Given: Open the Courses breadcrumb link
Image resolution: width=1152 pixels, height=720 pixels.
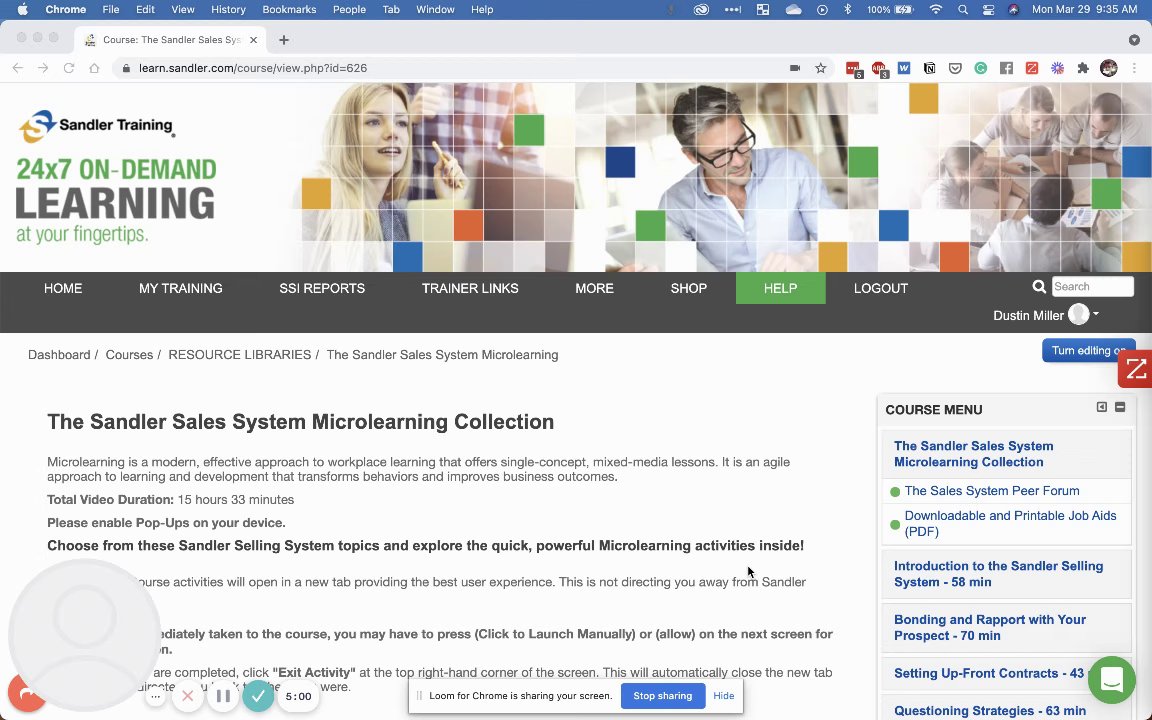Looking at the screenshot, I should click(129, 355).
